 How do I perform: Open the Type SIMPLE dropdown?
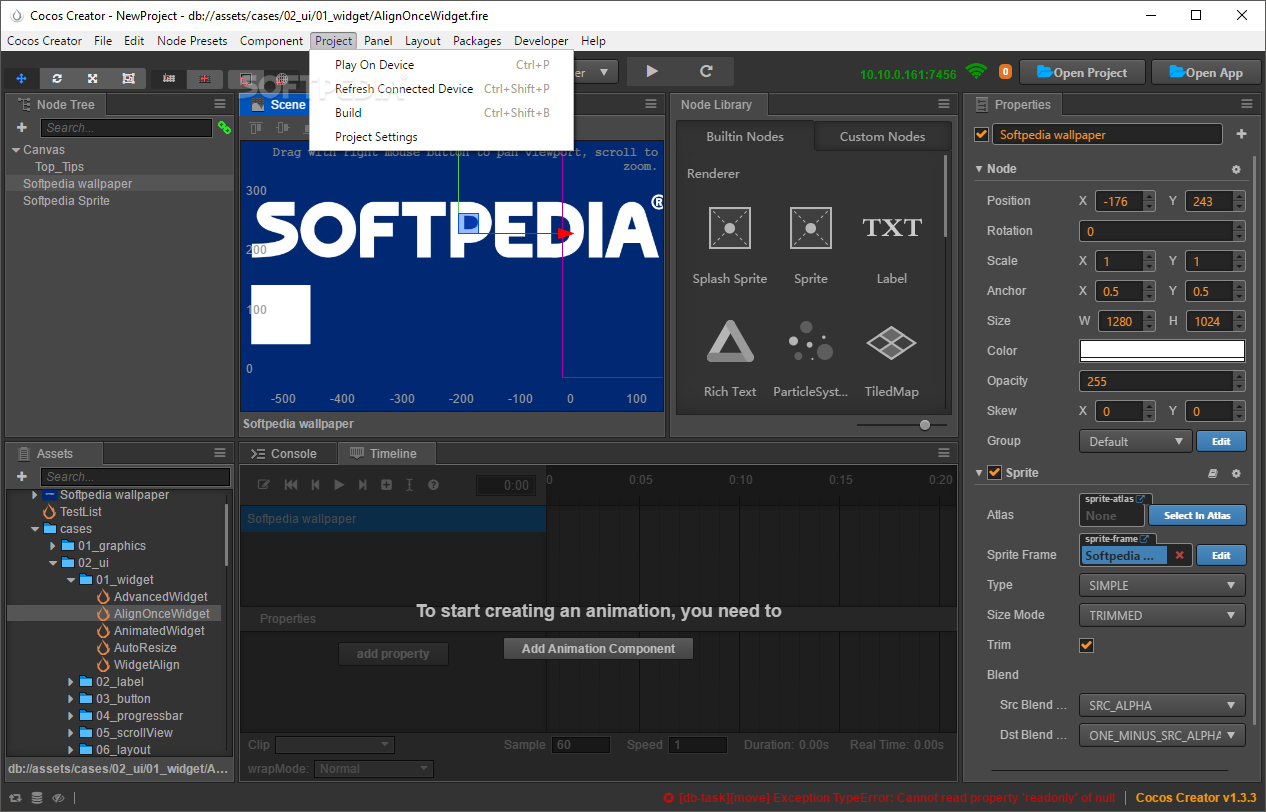point(1162,585)
